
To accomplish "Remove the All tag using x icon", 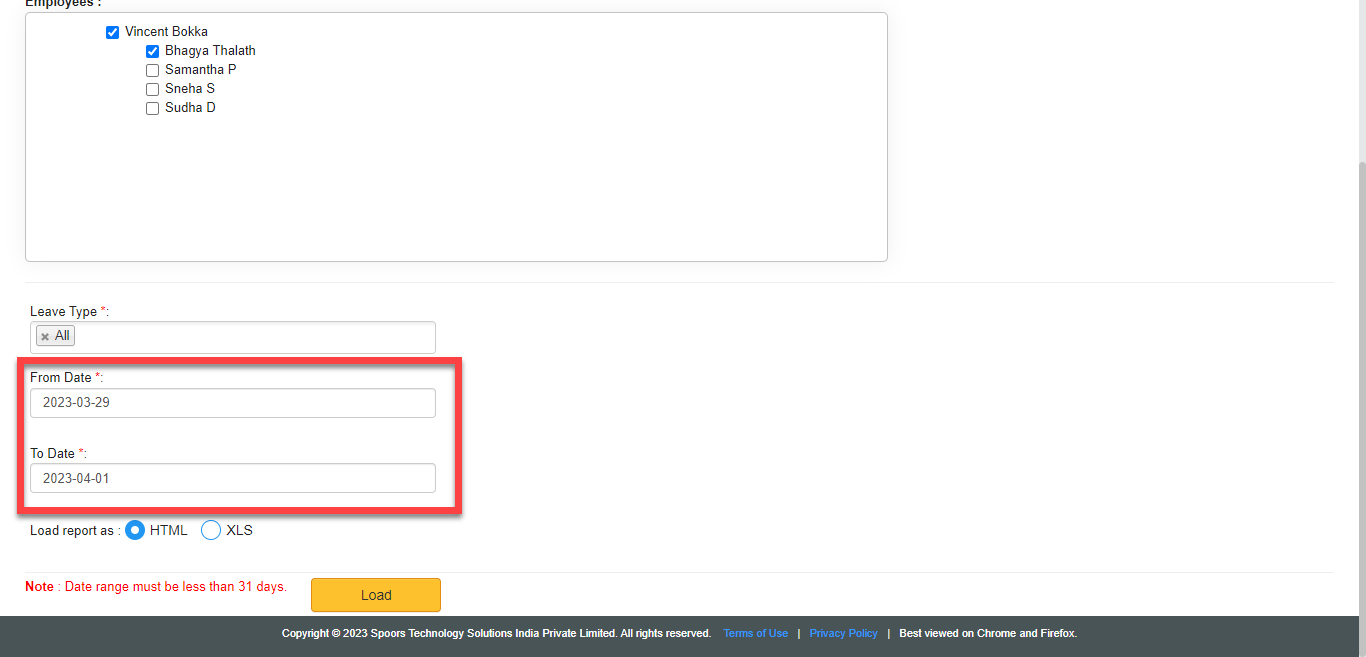I will [x=45, y=336].
